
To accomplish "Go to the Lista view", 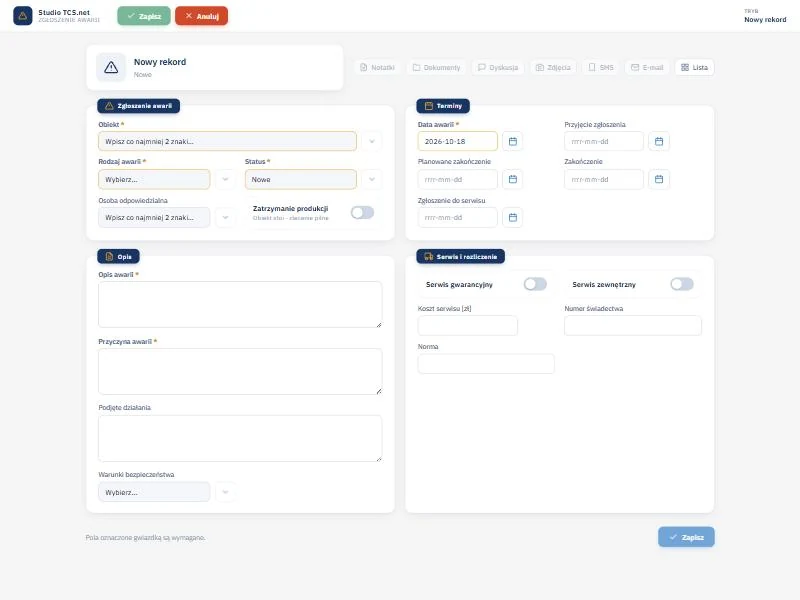I will [x=694, y=67].
